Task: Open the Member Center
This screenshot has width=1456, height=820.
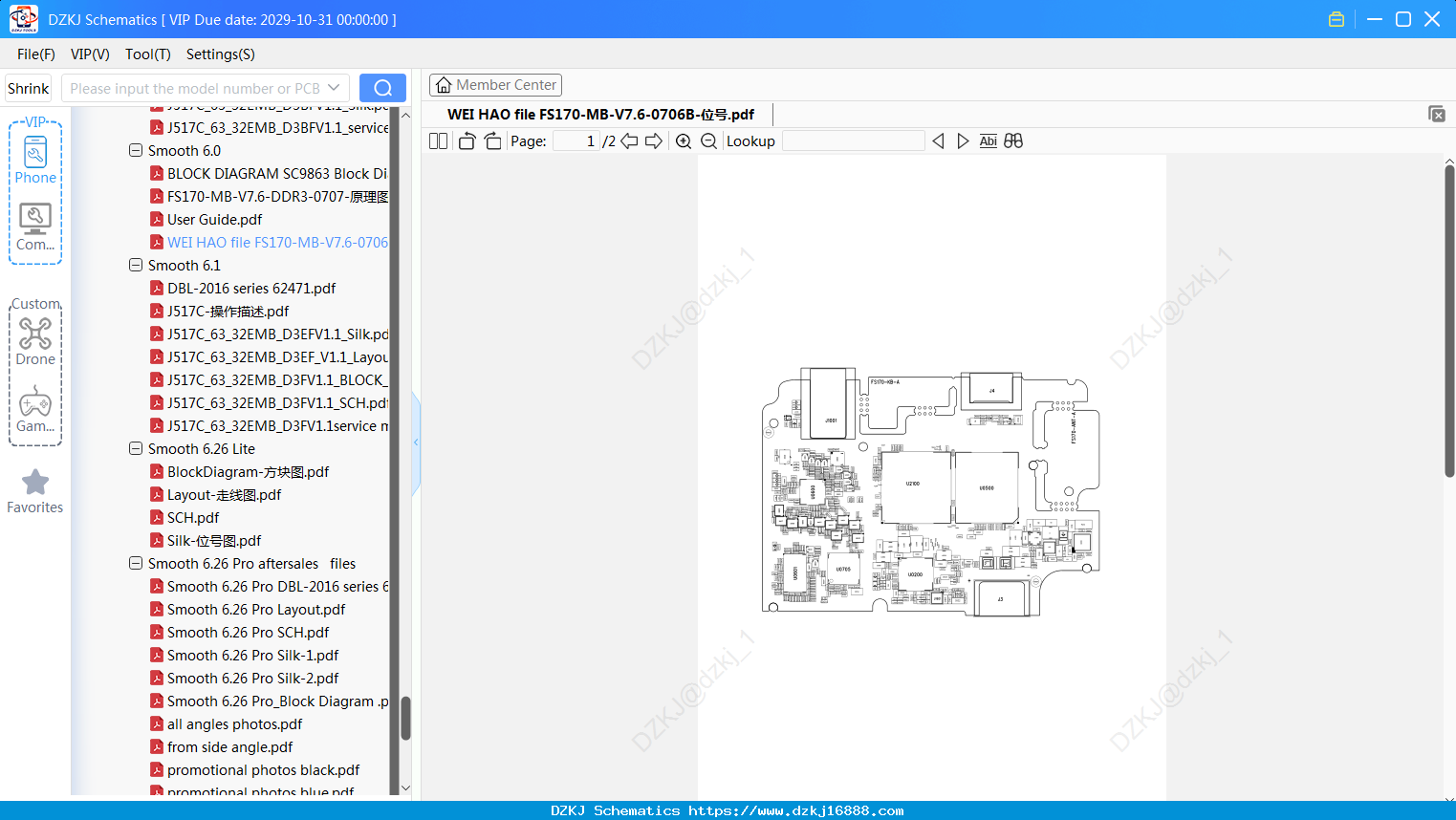Action: (495, 85)
